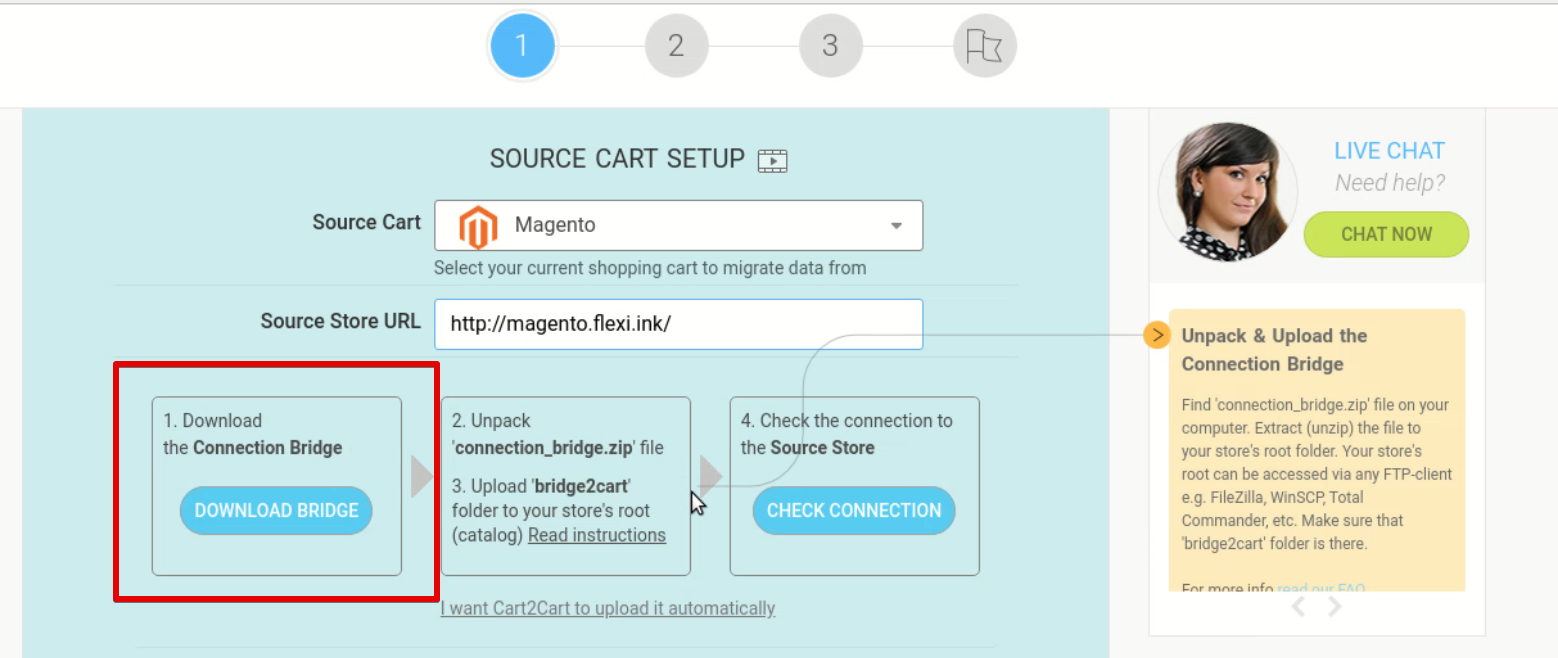Click the Source Store URL label
The image size is (1558, 658).
pyautogui.click(x=340, y=321)
